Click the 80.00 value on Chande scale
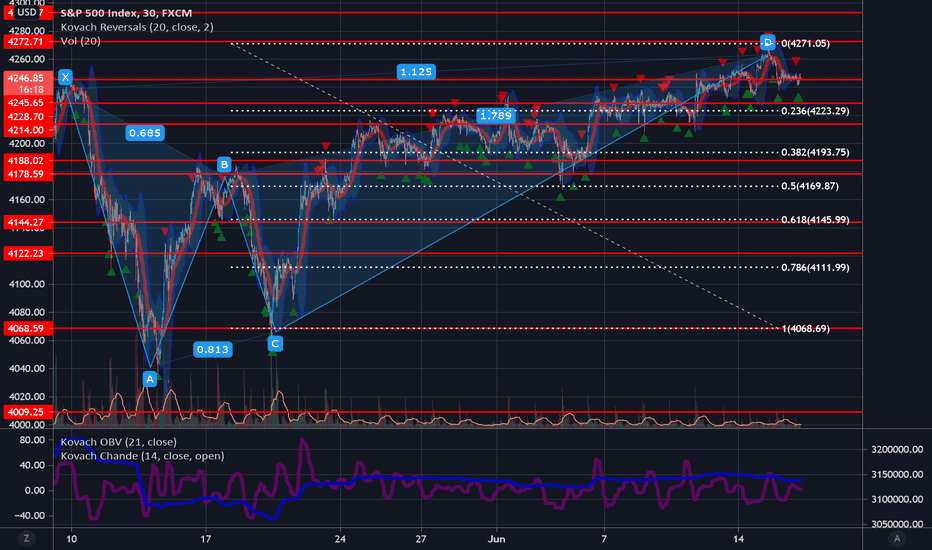Viewport: 932px width, 550px height. pos(32,440)
